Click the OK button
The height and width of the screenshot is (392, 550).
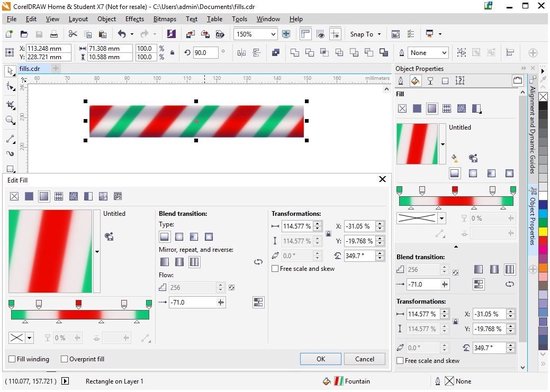(x=321, y=359)
